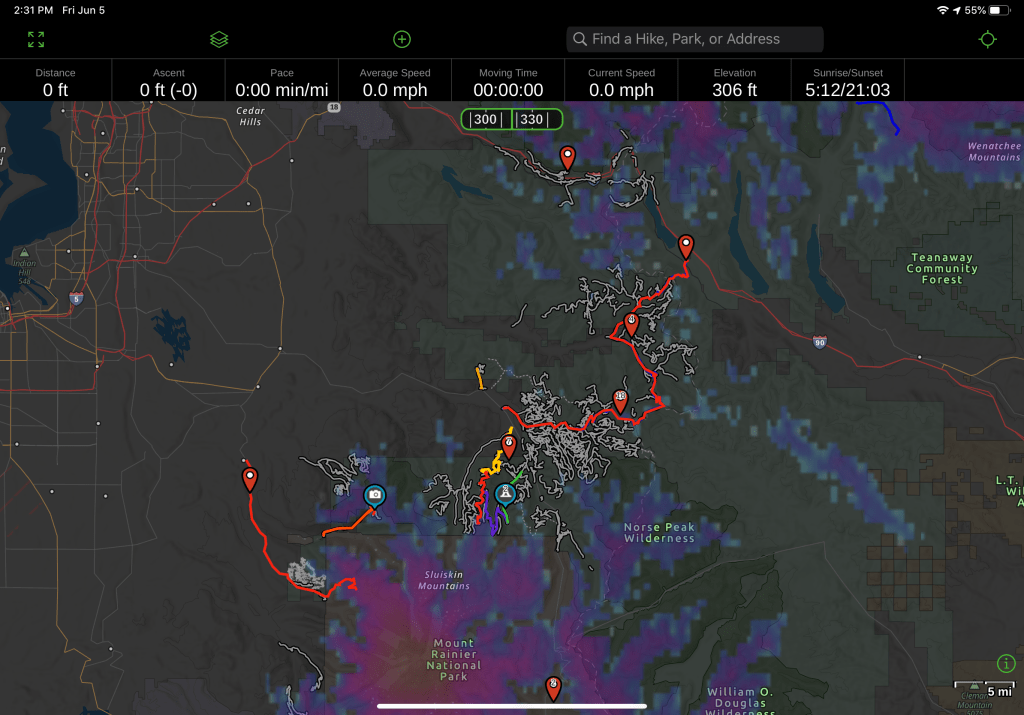This screenshot has height=715, width=1024.
Task: Open the map layers menu
Action: tap(219, 39)
